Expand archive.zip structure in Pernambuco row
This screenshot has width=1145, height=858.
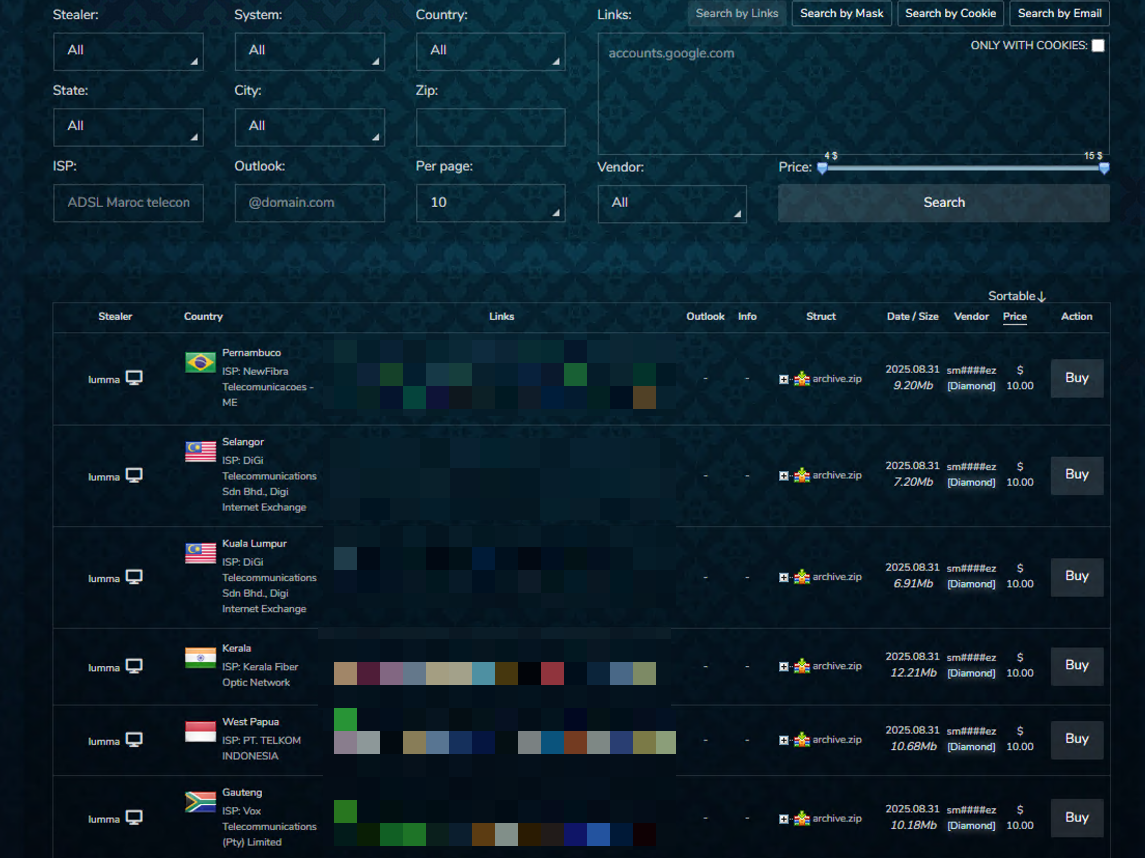pyautogui.click(x=784, y=379)
